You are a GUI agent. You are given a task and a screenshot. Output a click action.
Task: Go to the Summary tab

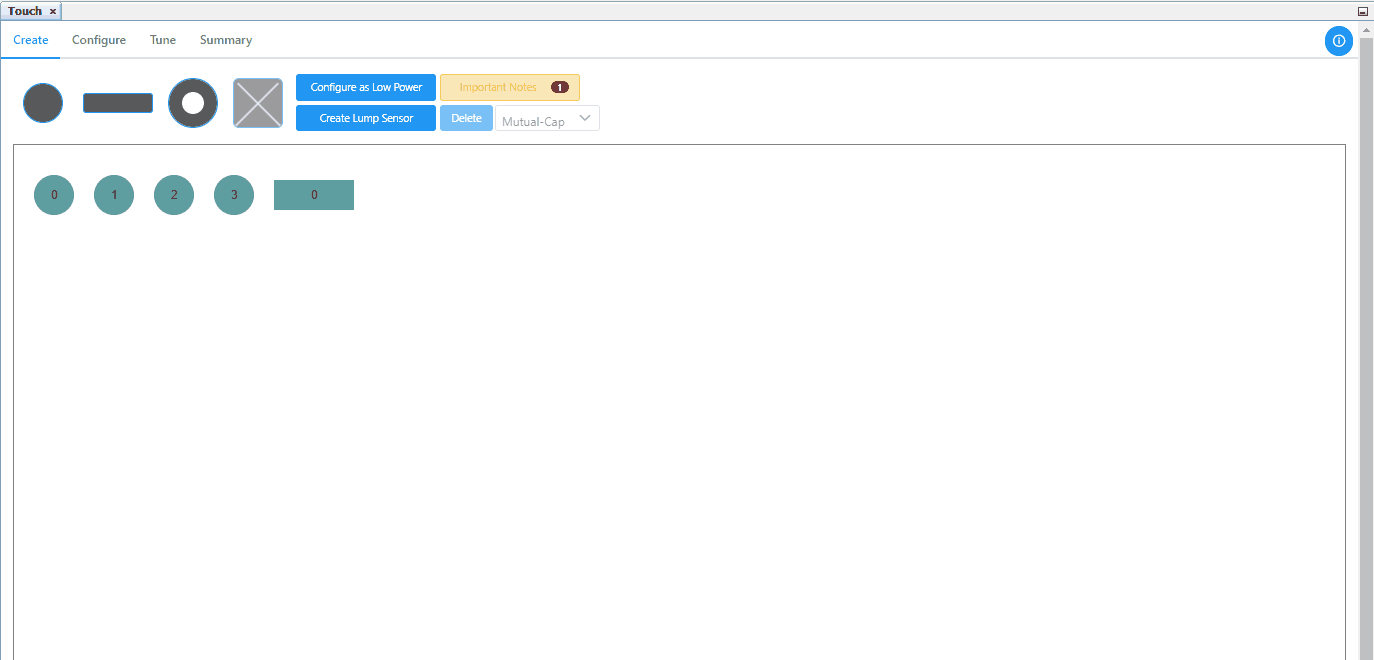pos(226,40)
